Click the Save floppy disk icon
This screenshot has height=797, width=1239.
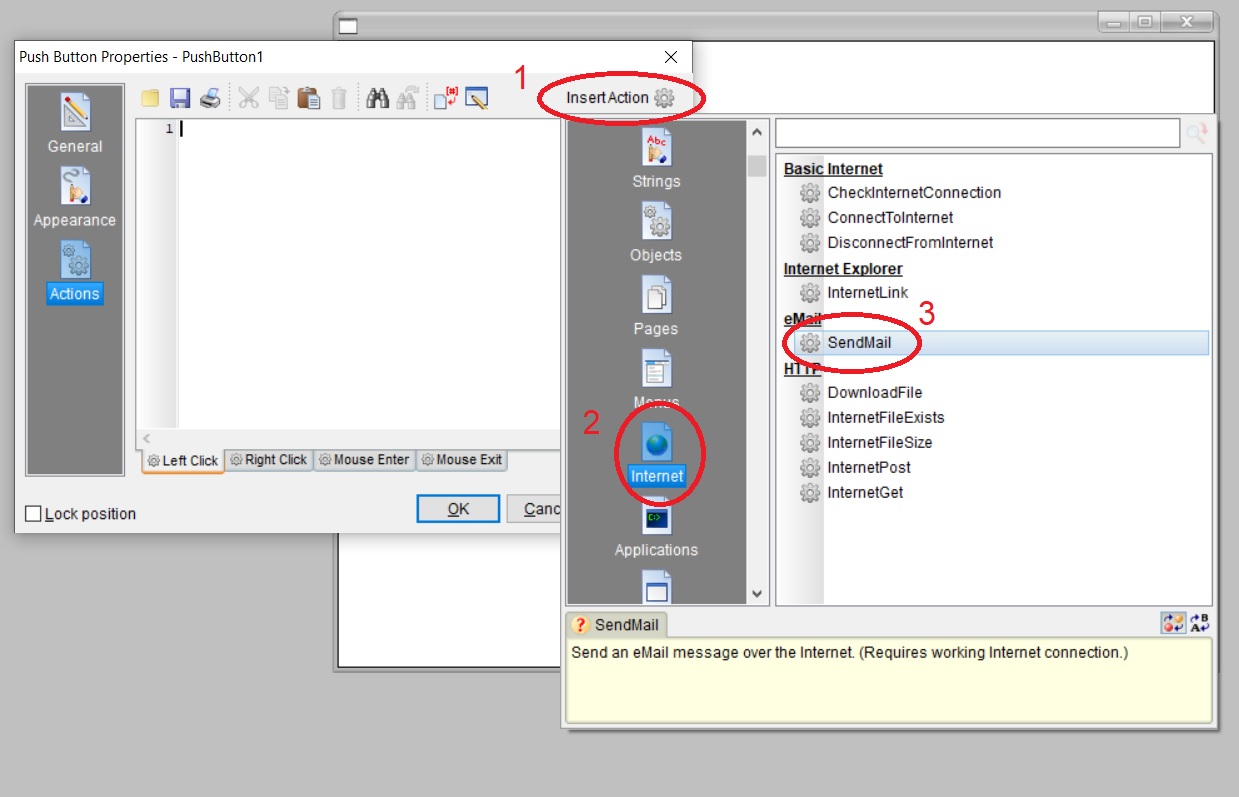pyautogui.click(x=180, y=98)
